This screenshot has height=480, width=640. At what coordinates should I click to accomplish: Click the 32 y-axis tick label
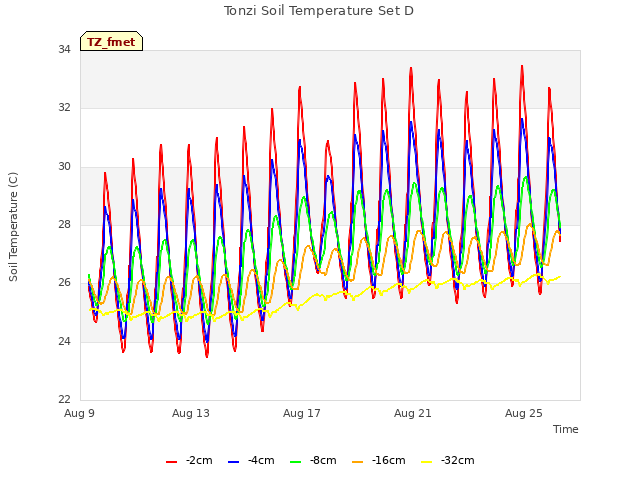[64, 107]
